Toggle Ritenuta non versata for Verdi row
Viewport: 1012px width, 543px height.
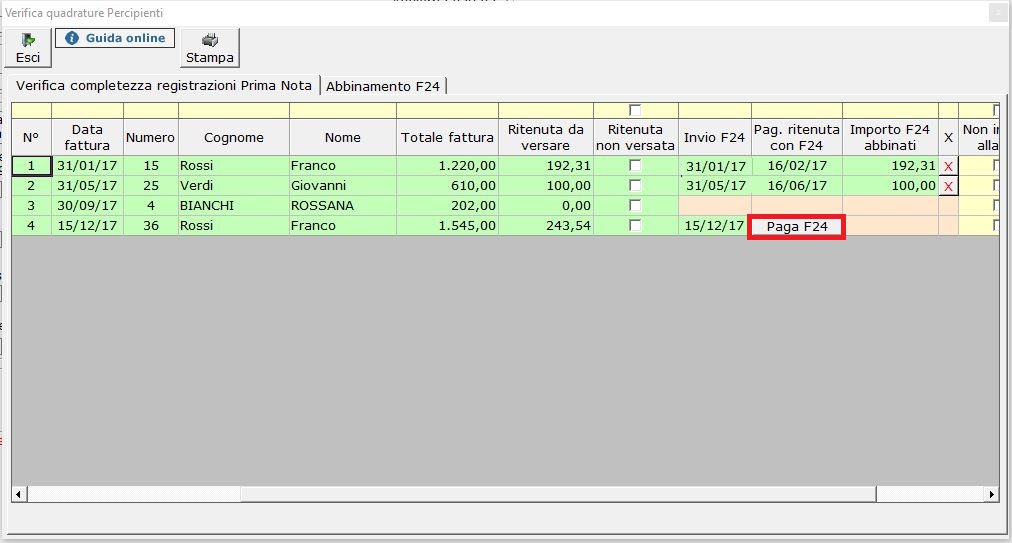click(635, 186)
